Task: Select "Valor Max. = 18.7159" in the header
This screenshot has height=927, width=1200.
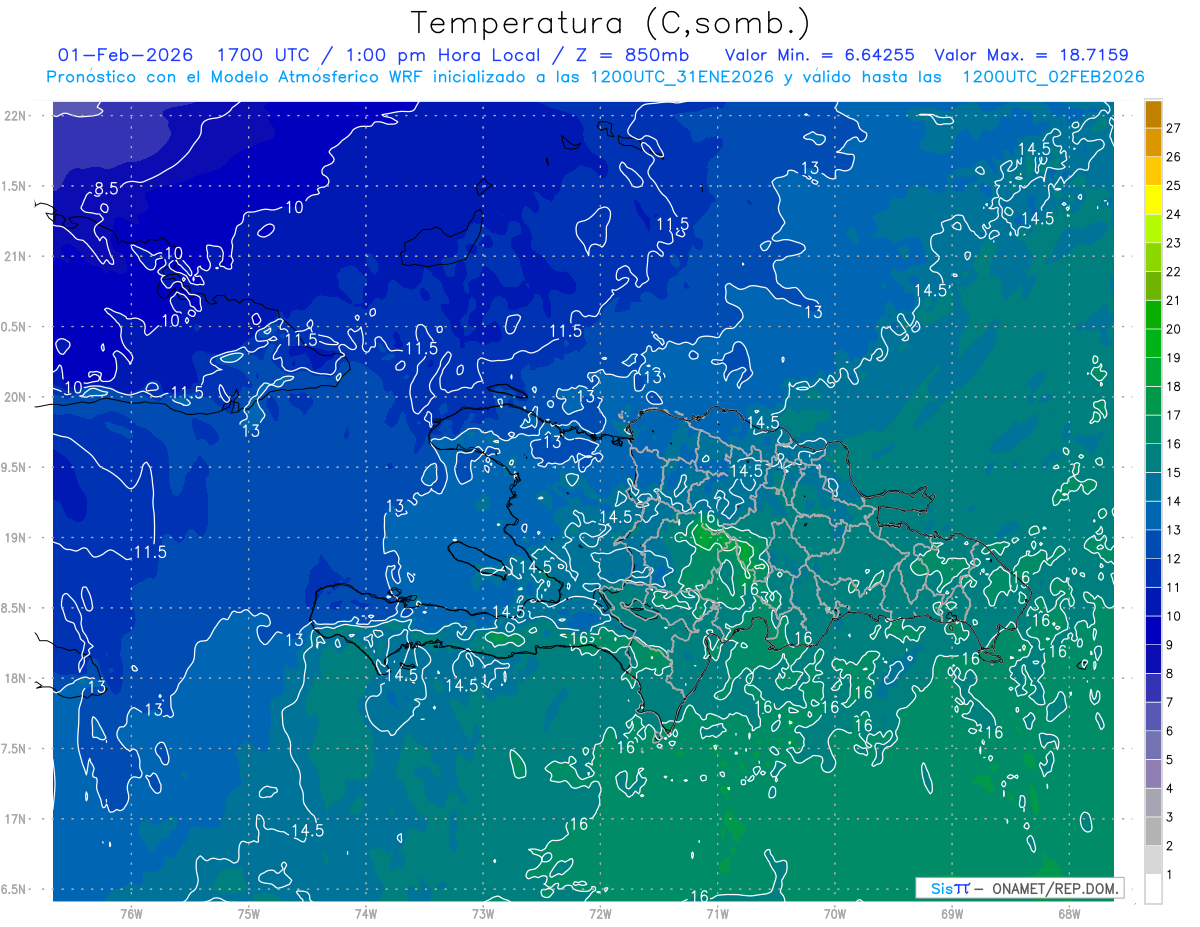Action: click(1031, 55)
